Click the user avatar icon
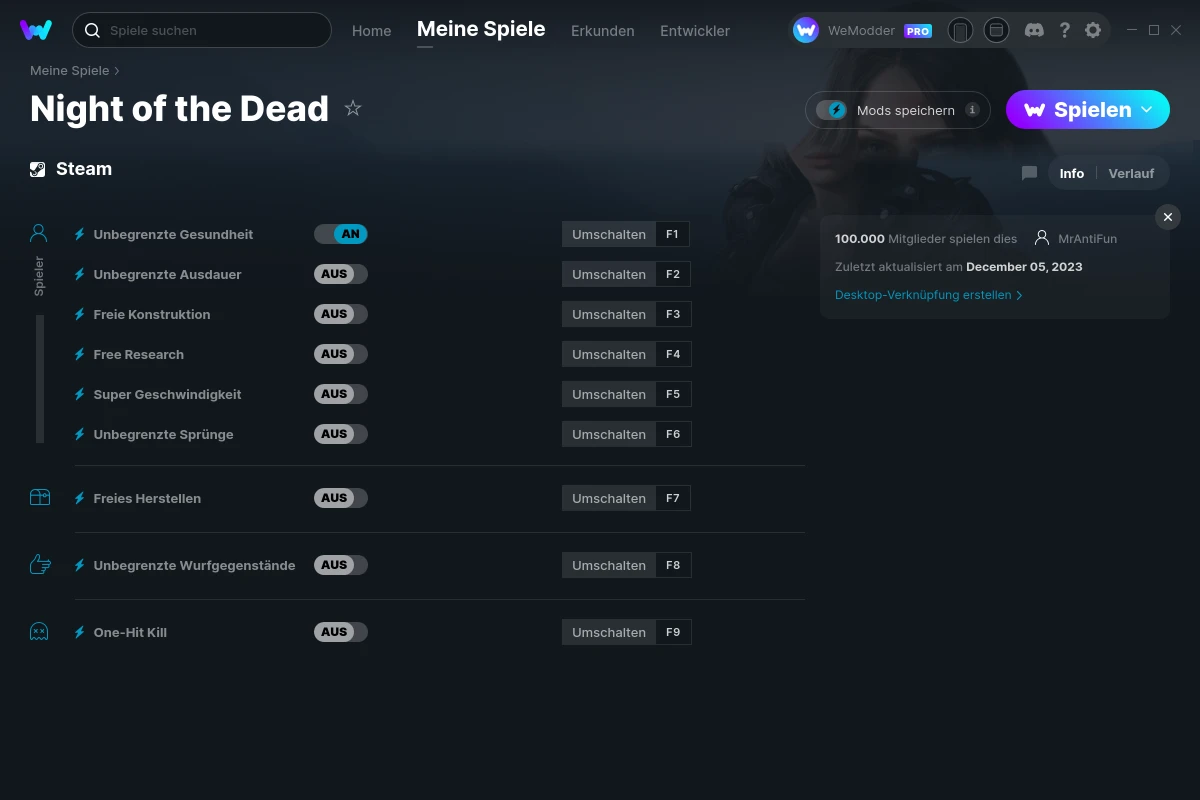The height and width of the screenshot is (800, 1200). coord(806,30)
